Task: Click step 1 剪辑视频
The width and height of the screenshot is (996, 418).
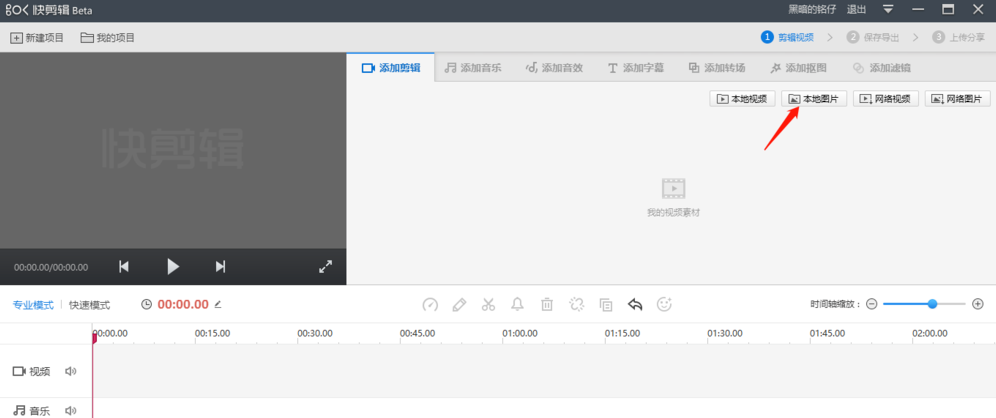Action: (788, 37)
